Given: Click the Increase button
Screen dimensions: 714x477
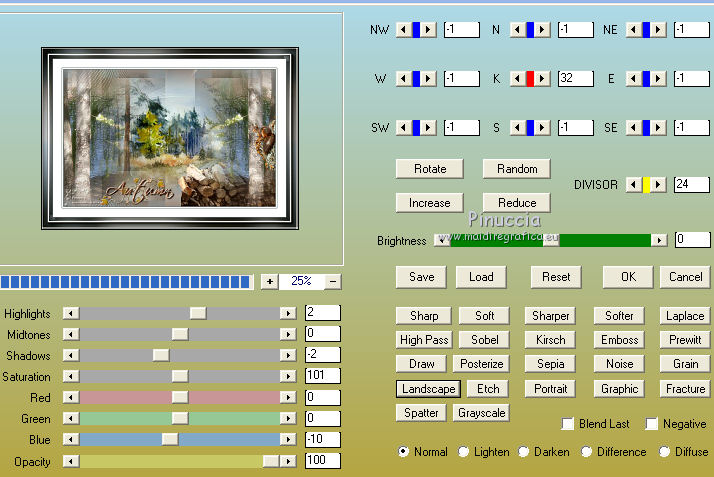Looking at the screenshot, I should (x=430, y=203).
